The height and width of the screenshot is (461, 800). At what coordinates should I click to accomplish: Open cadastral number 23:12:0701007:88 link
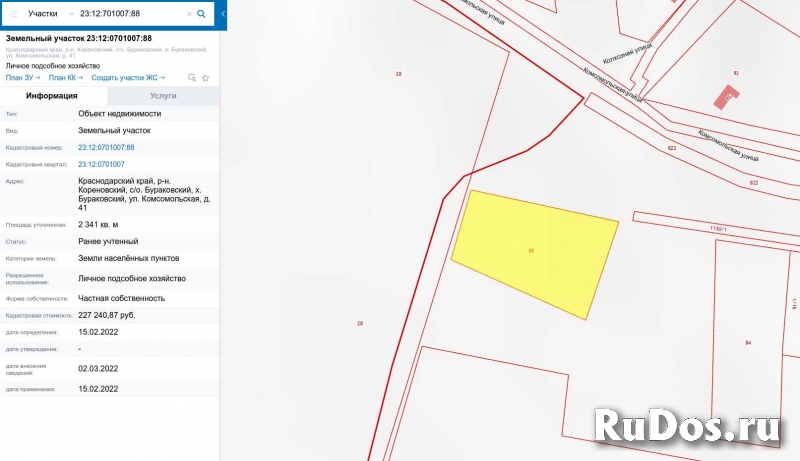[106, 147]
